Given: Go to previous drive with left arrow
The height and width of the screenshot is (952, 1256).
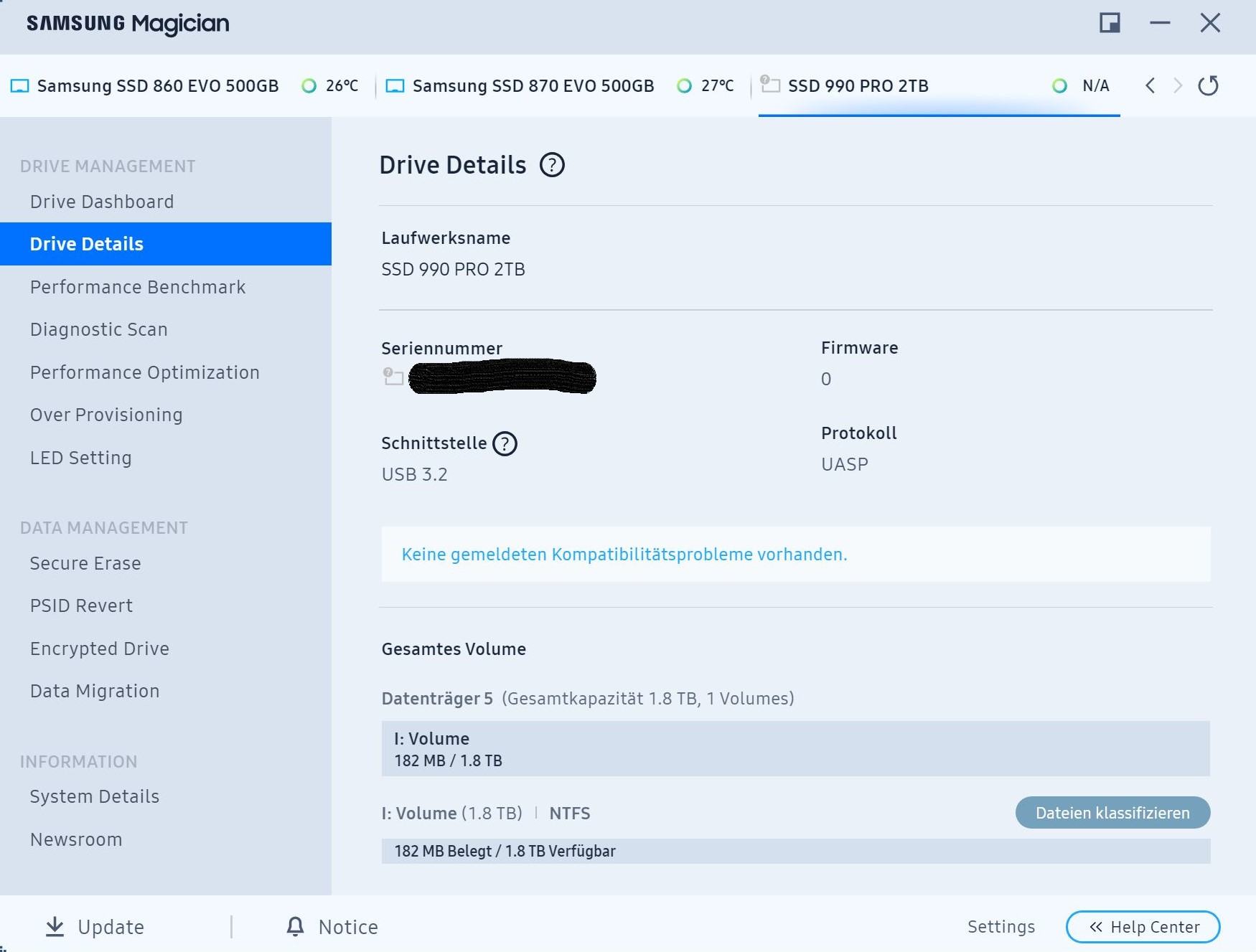Looking at the screenshot, I should click(x=1150, y=86).
